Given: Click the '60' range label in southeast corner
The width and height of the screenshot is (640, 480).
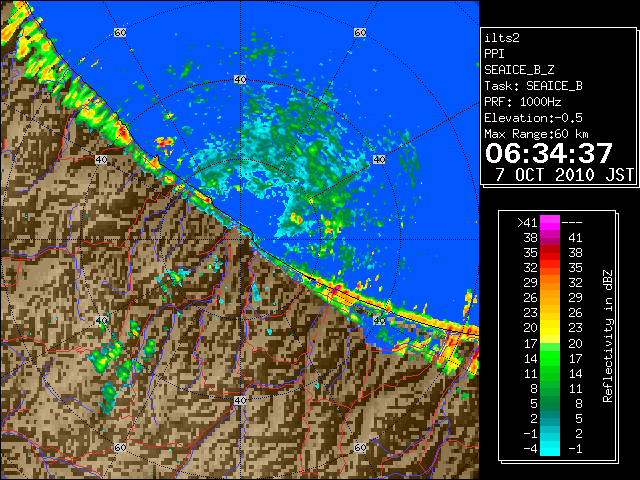Looking at the screenshot, I should [360, 447].
